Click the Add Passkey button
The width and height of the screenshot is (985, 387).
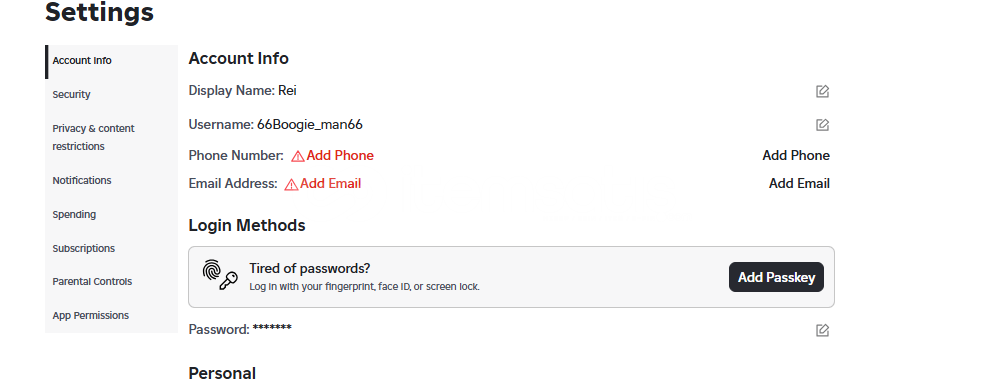tap(776, 277)
